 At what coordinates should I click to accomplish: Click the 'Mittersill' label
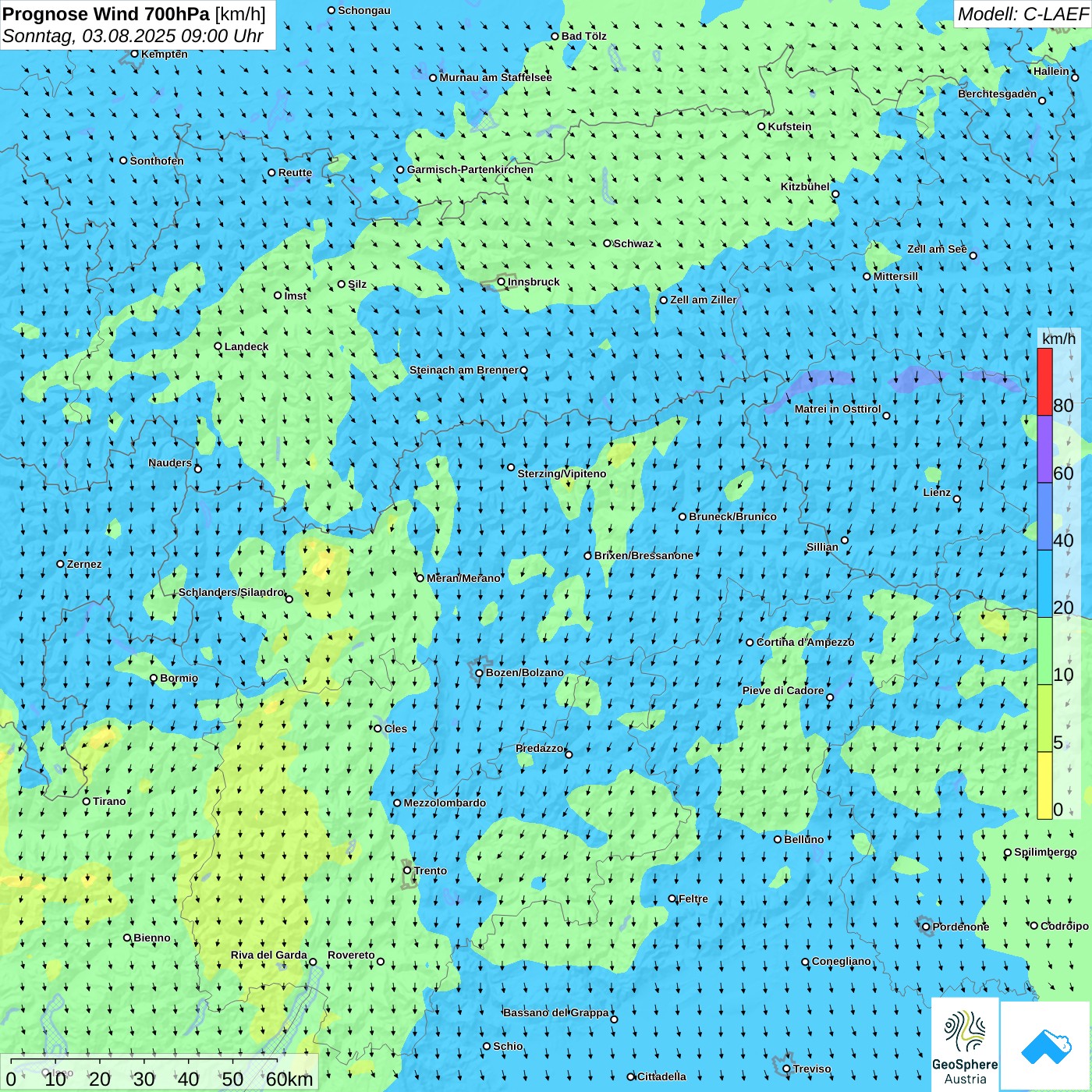[895, 276]
